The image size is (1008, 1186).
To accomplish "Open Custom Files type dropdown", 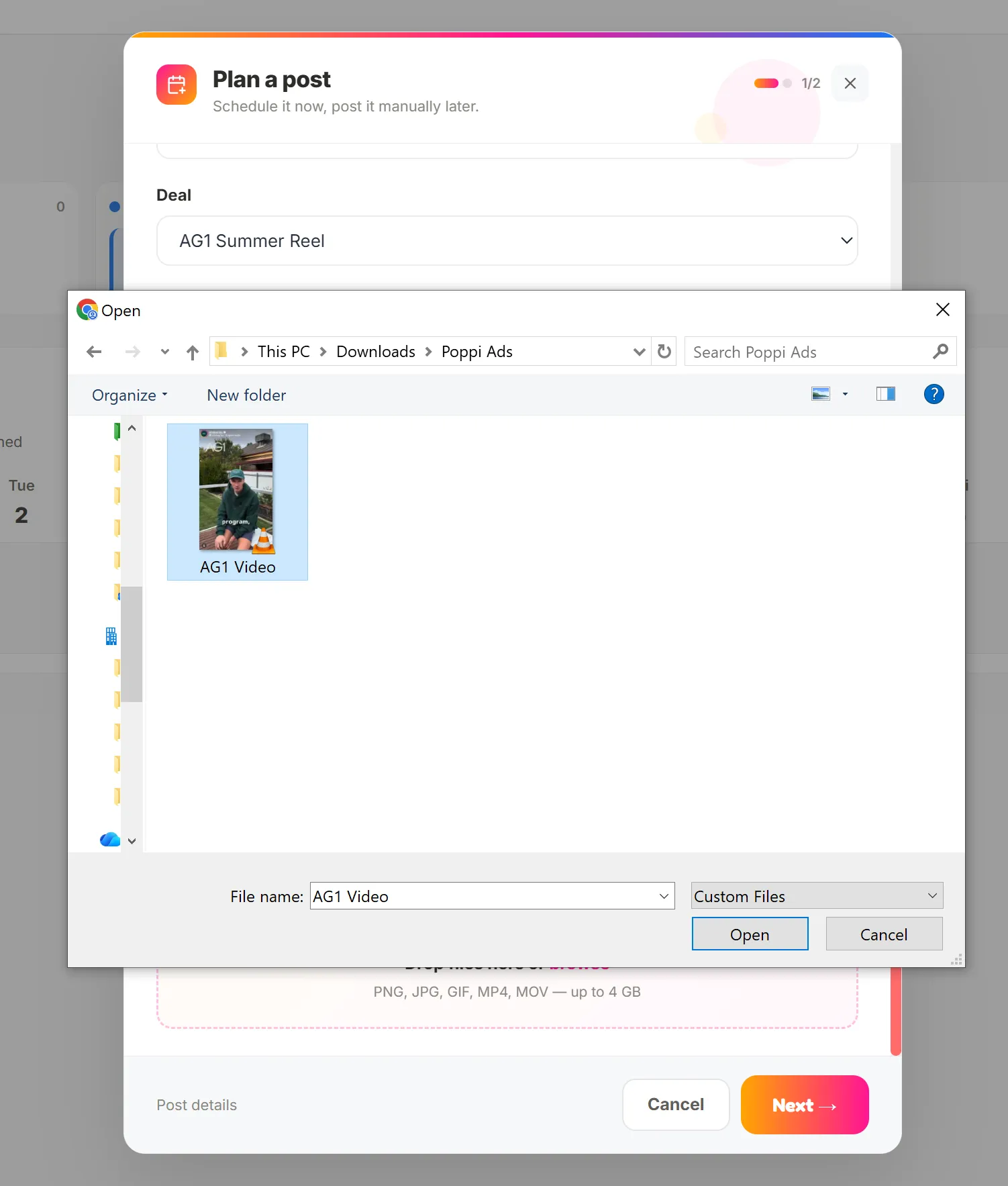I will 817,896.
